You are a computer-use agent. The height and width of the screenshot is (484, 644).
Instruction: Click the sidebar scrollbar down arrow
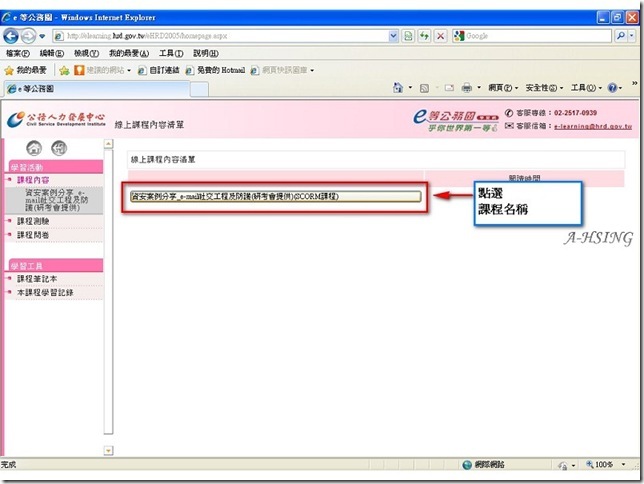tap(108, 451)
